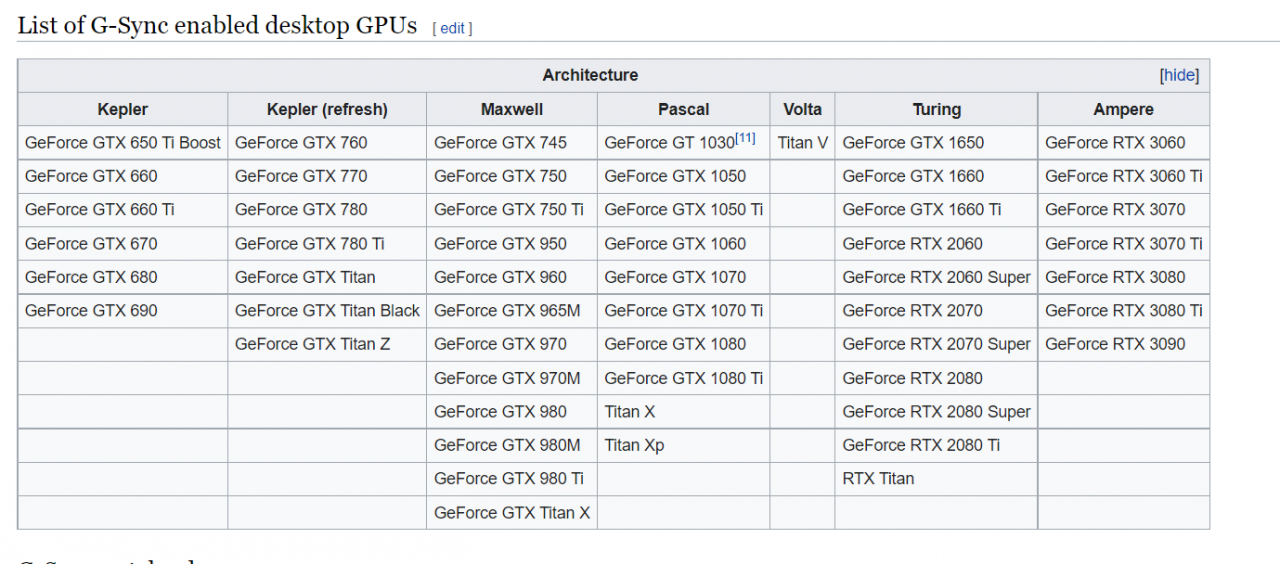Select the GeForce GTX 1080 Ti cell
The height and width of the screenshot is (564, 1280).
[x=684, y=378]
